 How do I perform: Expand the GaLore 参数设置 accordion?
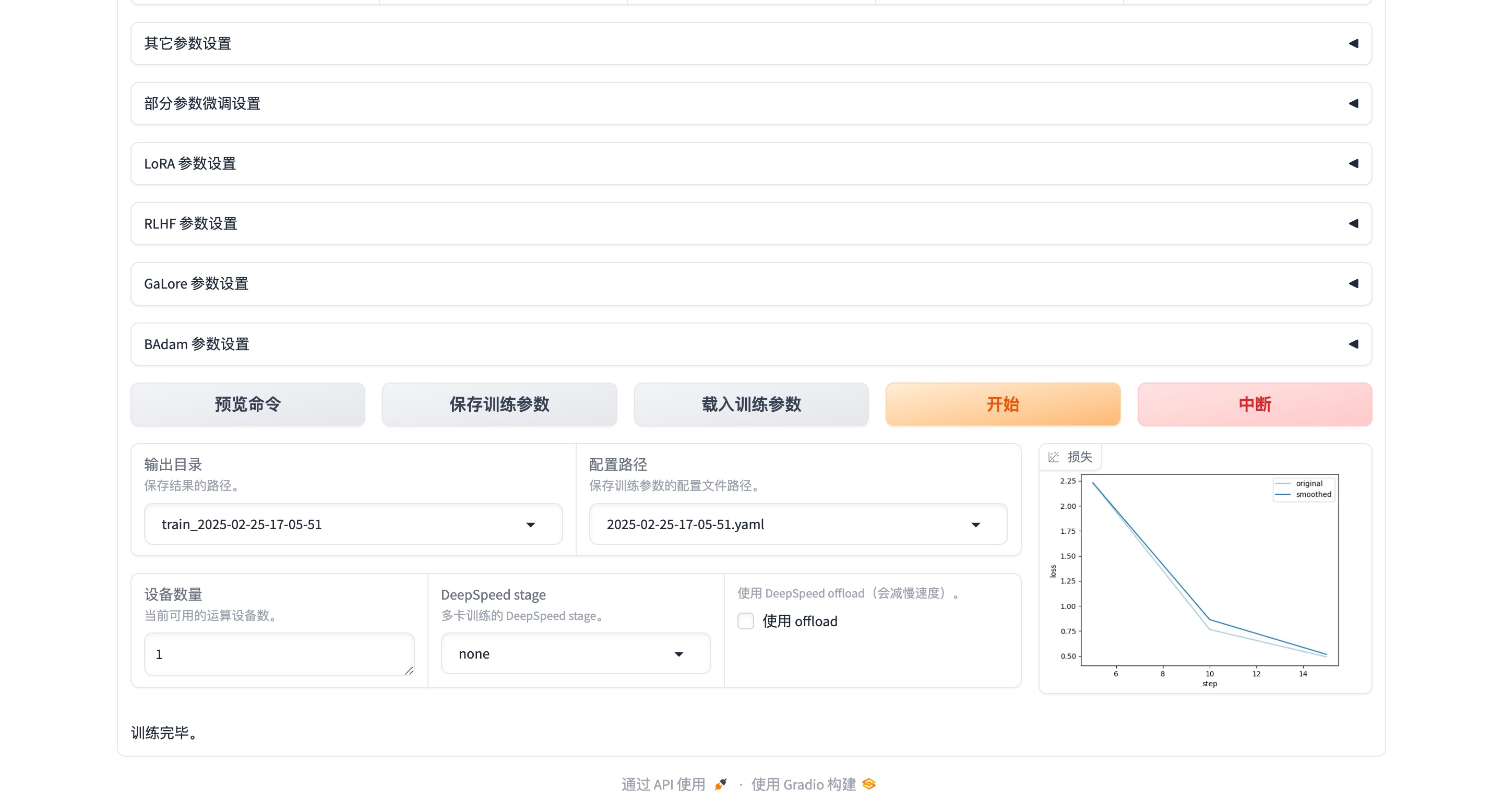pyautogui.click(x=750, y=284)
